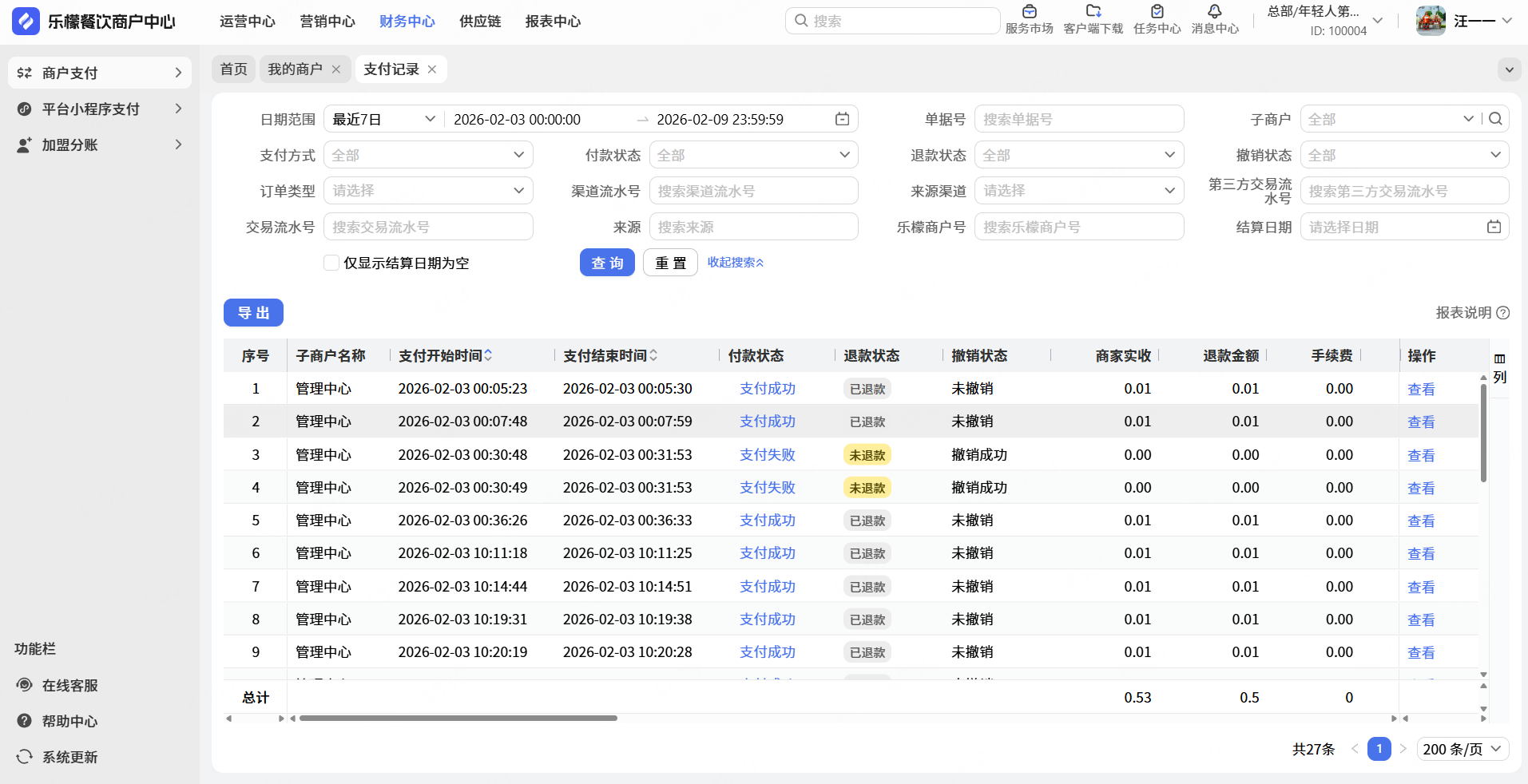The image size is (1528, 784).
Task: Click the 查询 button
Action: point(607,263)
